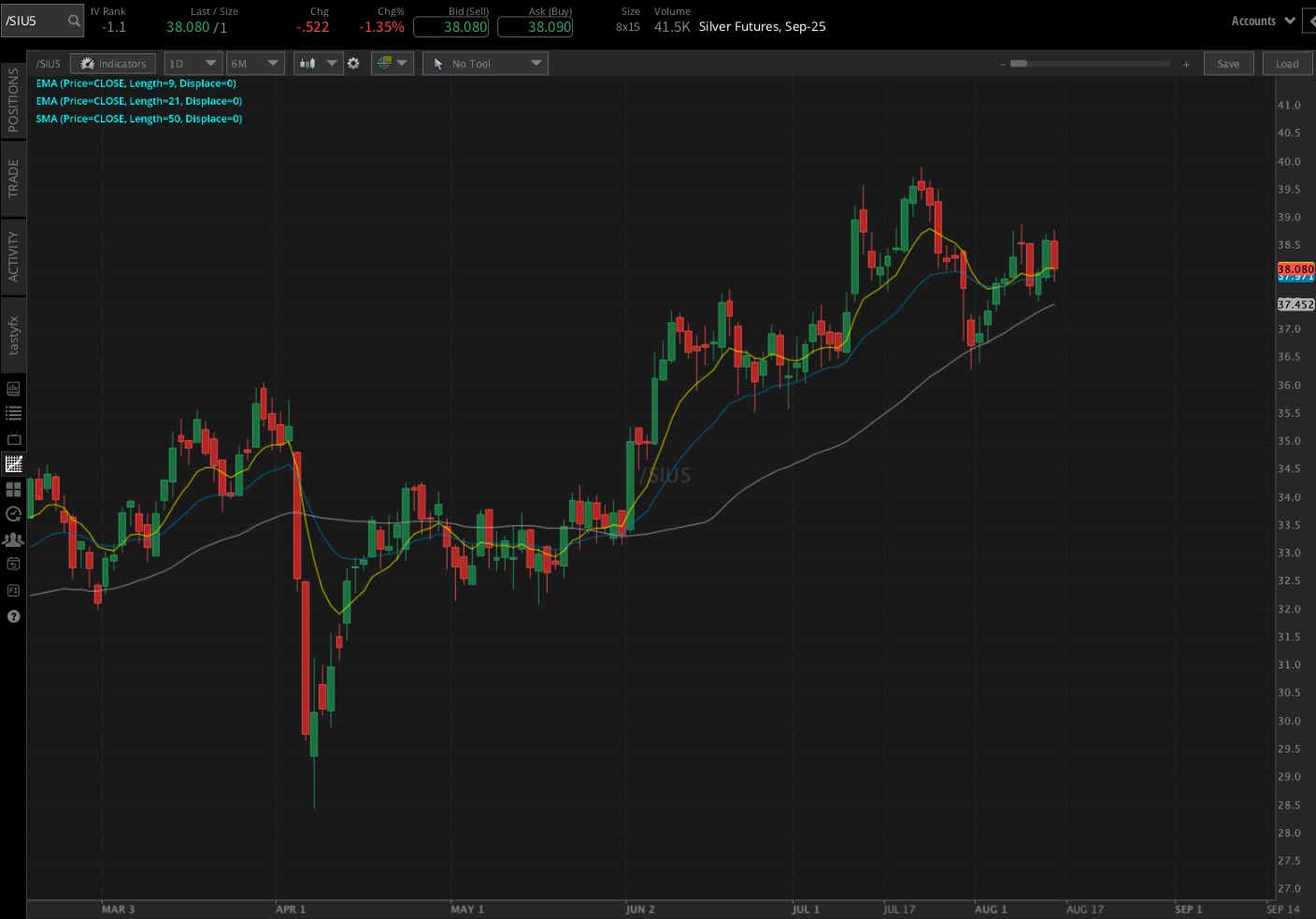Switch to the POSITIONS sidebar tab
1316x919 pixels.
coord(13,100)
